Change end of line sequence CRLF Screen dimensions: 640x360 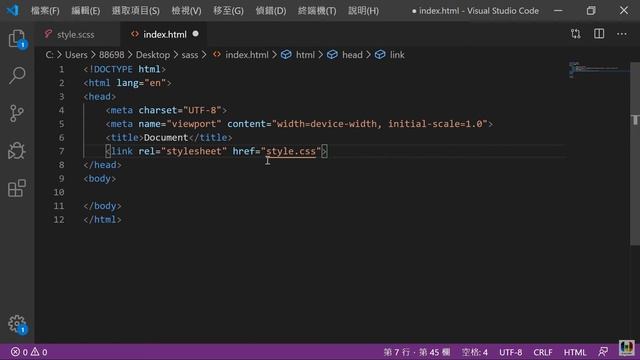click(x=542, y=351)
